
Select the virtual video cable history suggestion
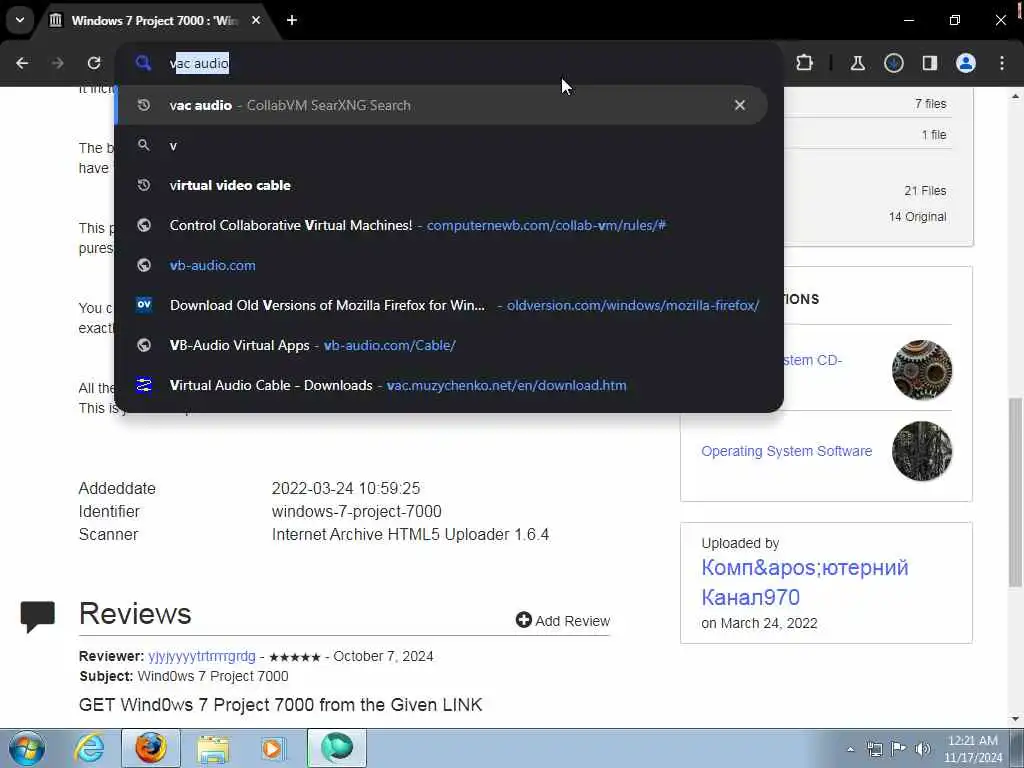pyautogui.click(x=441, y=185)
